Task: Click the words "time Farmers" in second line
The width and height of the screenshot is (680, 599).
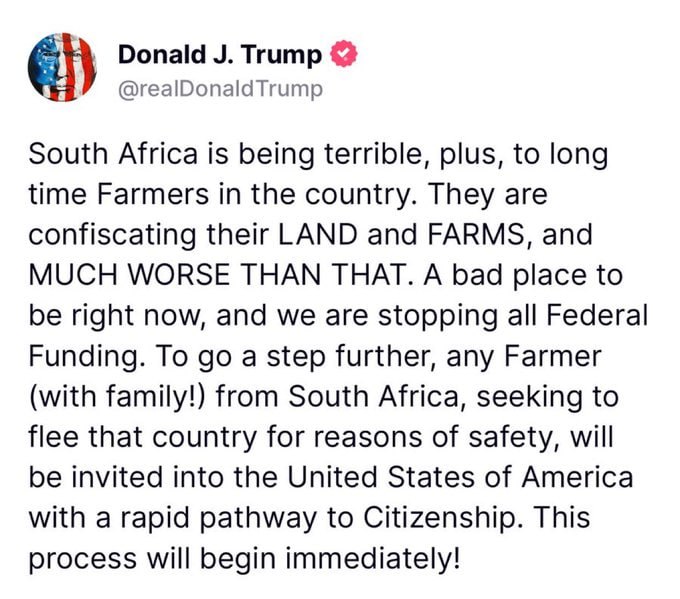Action: click(119, 194)
